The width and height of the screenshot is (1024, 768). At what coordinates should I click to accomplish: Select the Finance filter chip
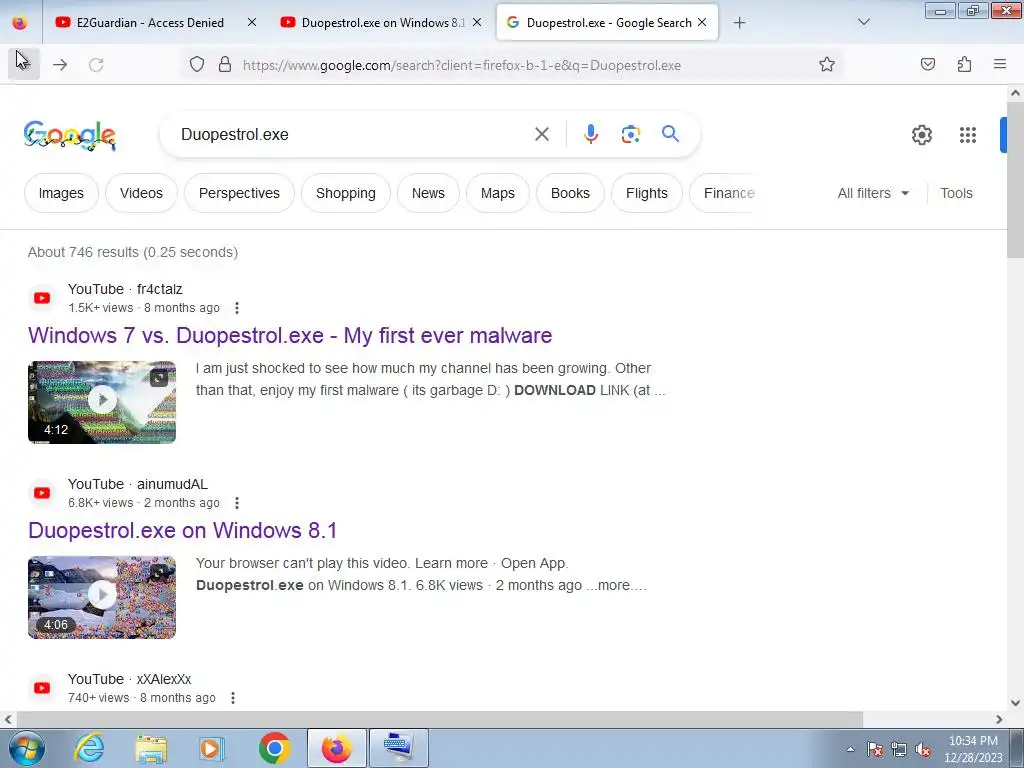click(x=724, y=193)
